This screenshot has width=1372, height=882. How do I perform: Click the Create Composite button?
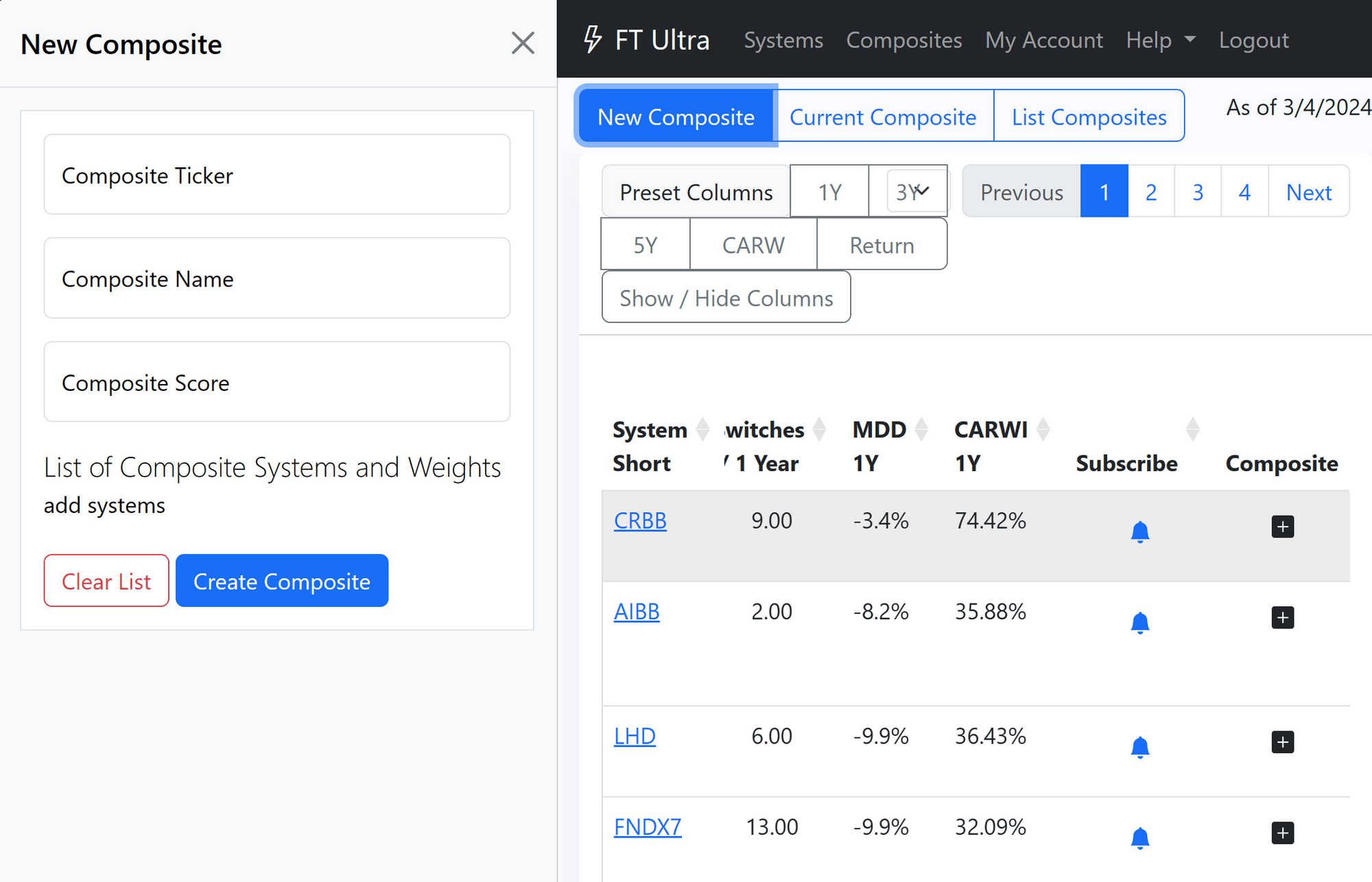click(x=282, y=580)
